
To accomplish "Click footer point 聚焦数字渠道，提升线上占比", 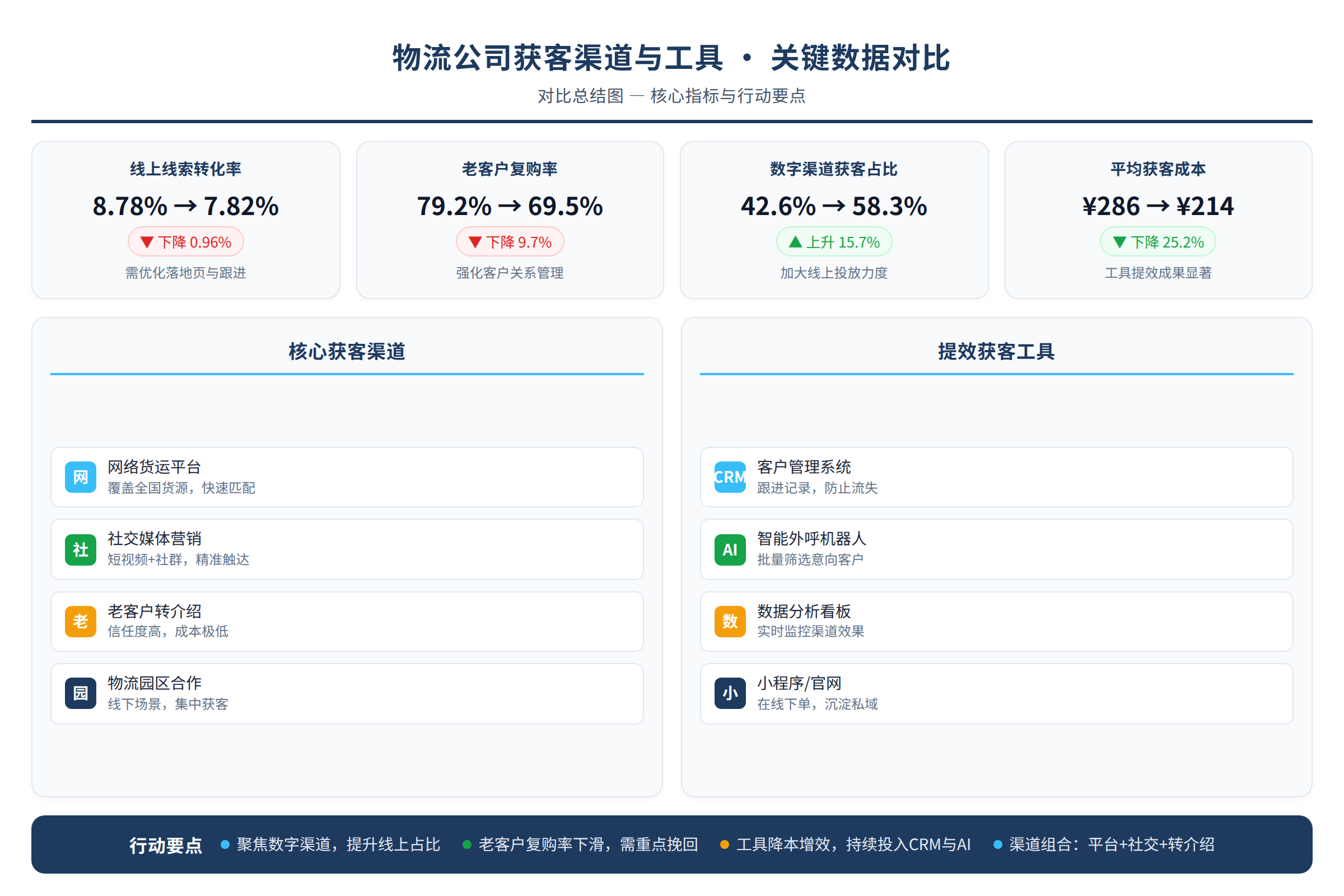I will point(338,844).
